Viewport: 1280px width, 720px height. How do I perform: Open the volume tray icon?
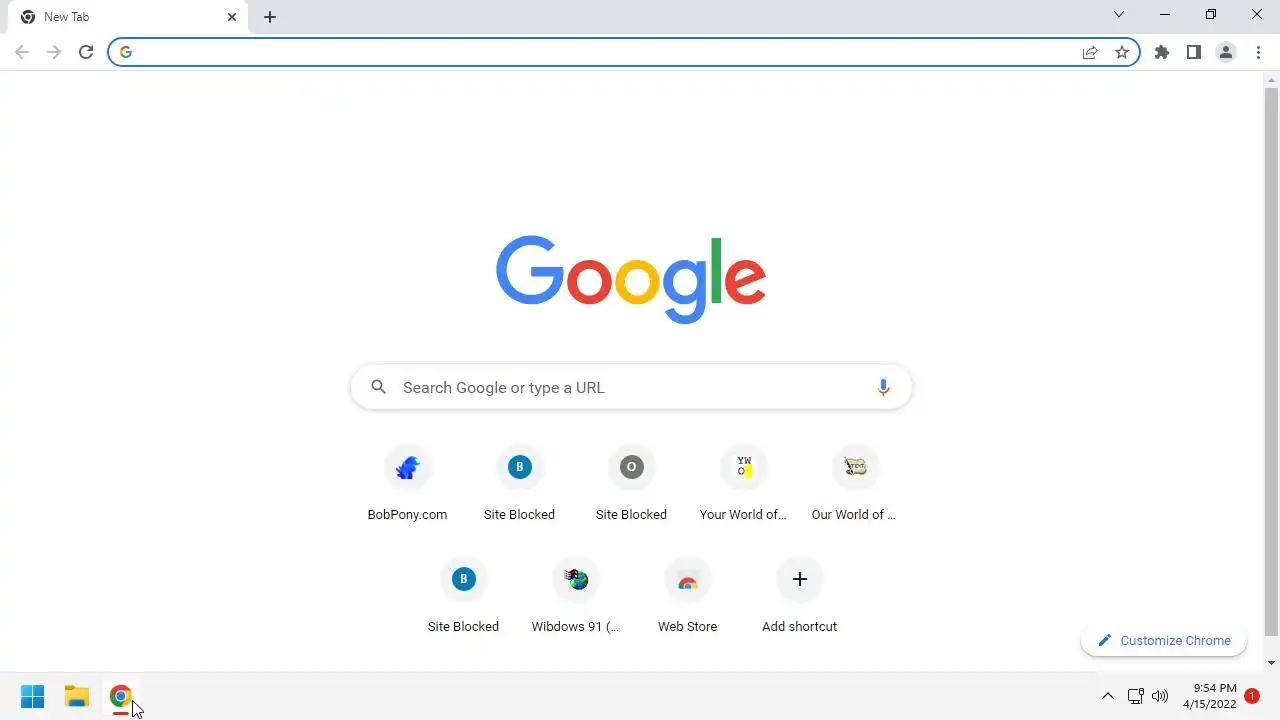[x=1160, y=696]
